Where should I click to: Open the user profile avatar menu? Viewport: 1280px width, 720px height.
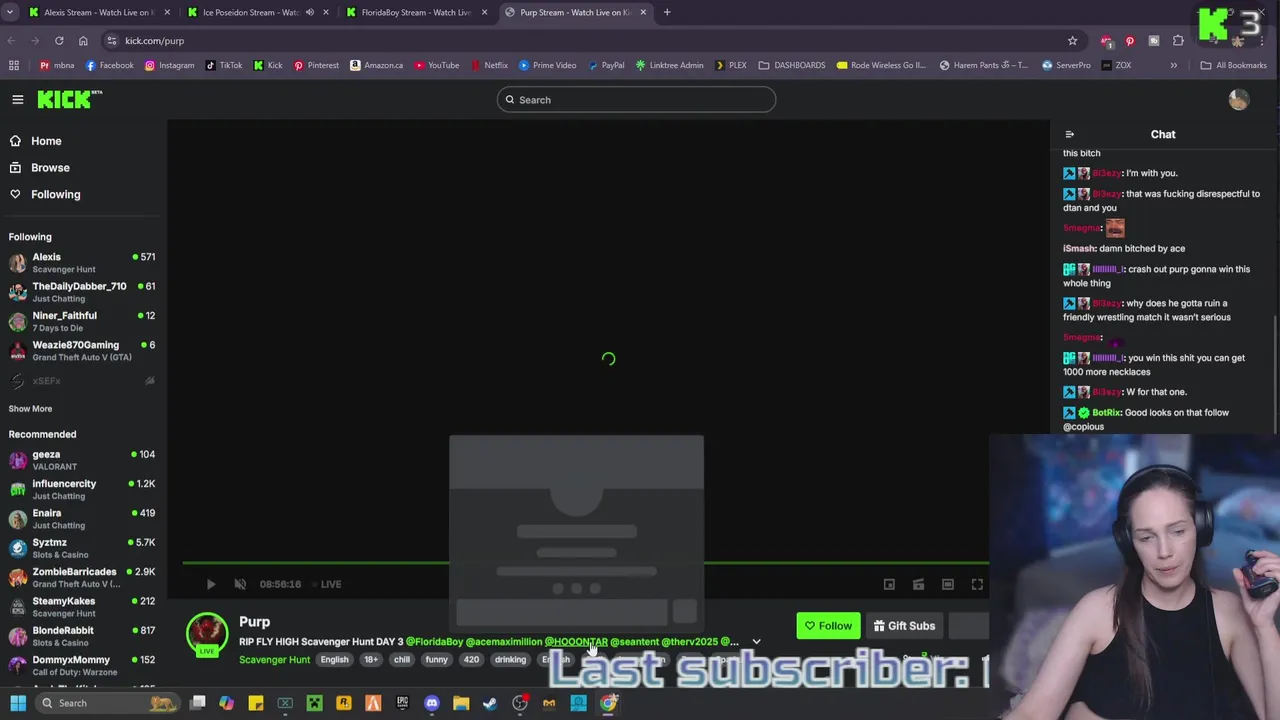point(1239,99)
